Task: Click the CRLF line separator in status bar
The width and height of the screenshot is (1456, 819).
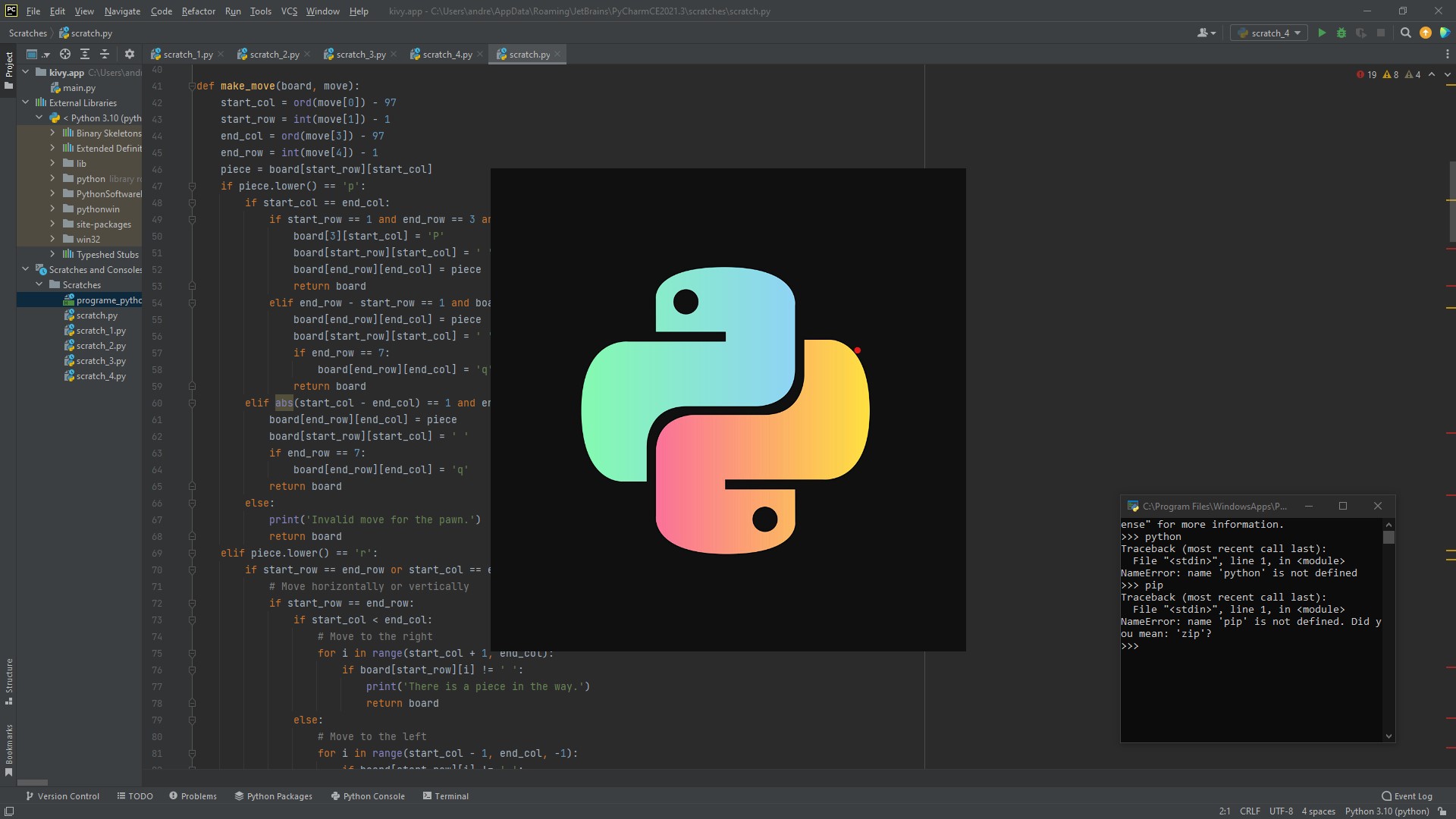Action: click(x=1250, y=811)
